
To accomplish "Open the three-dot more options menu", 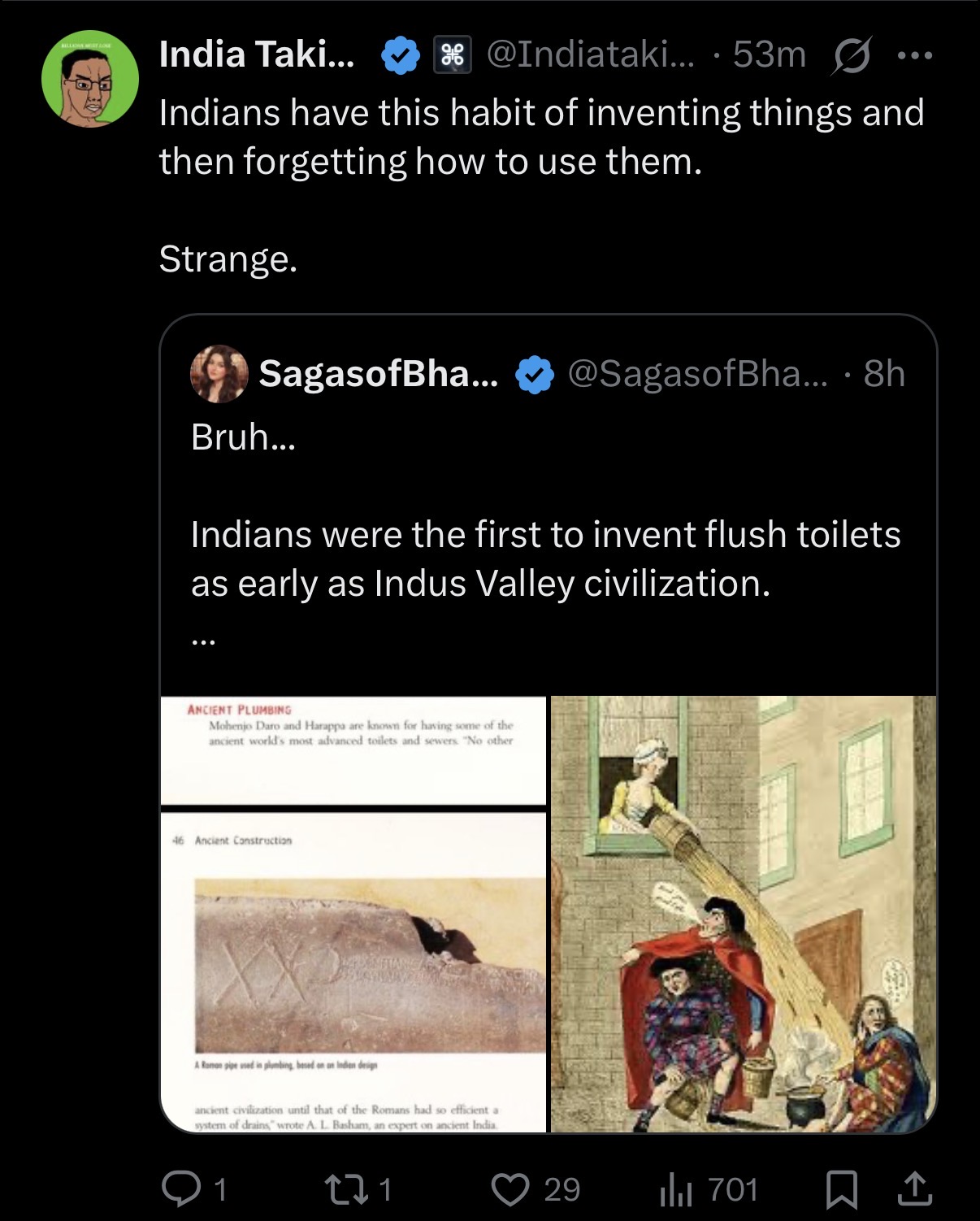I will pyautogui.click(x=915, y=55).
